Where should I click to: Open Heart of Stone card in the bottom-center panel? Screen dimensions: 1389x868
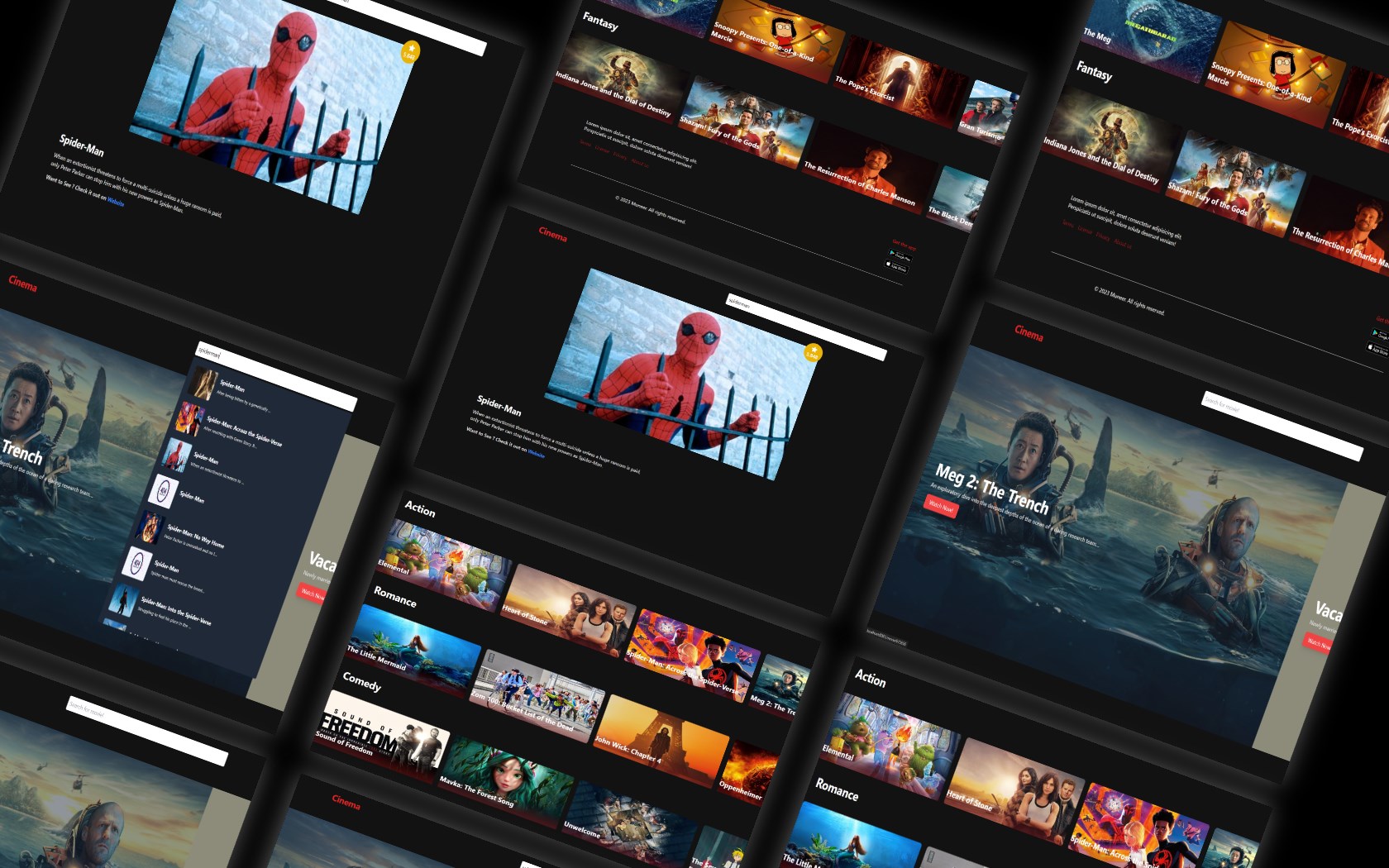click(569, 610)
